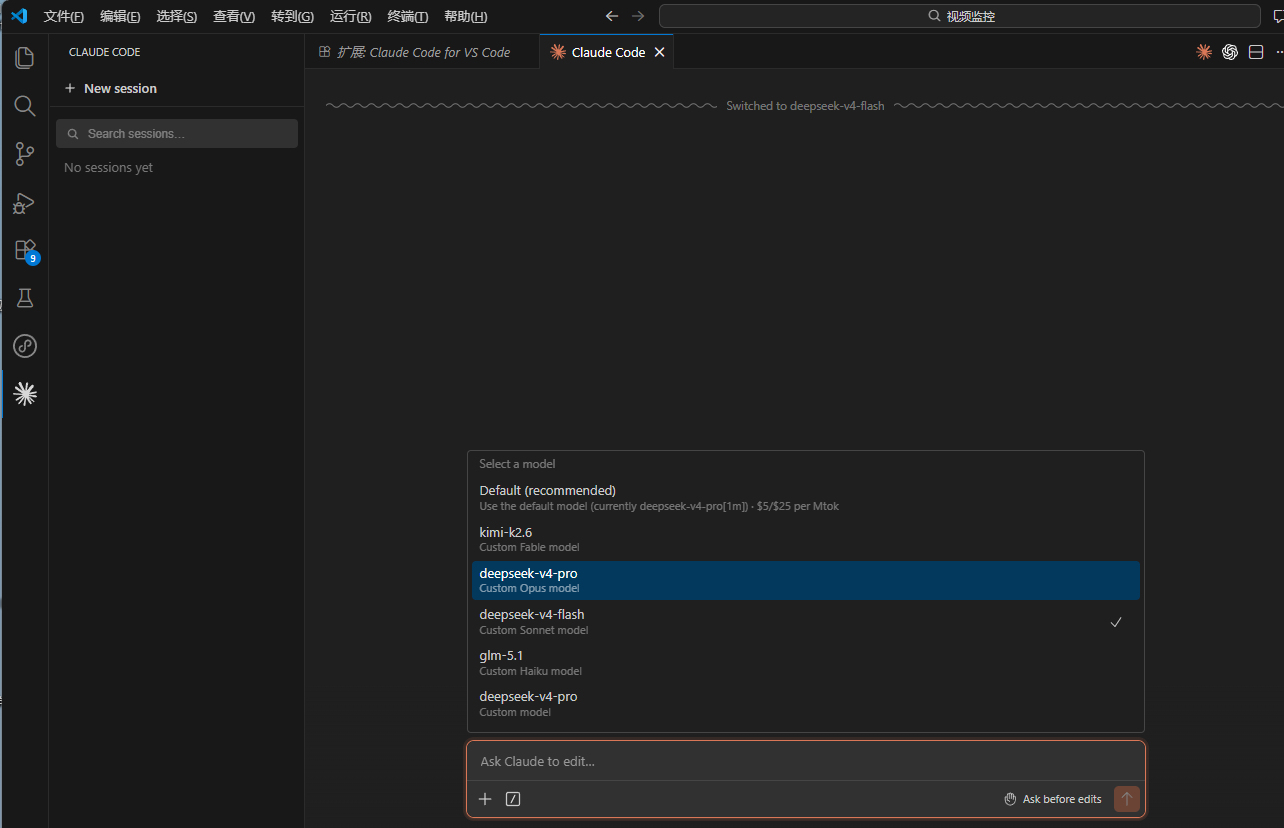1284x828 pixels.
Task: Toggle the Ask before edits mode
Action: (x=1053, y=799)
